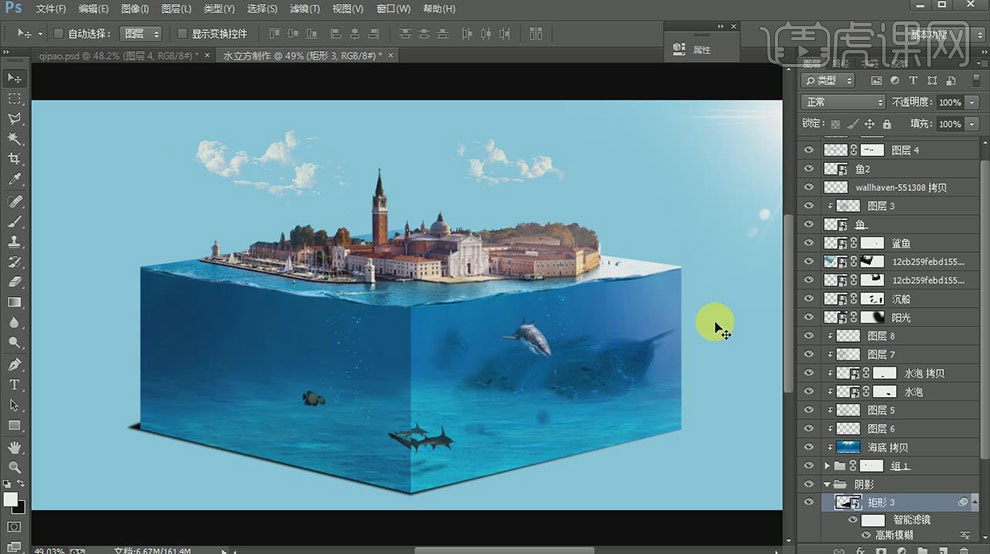Screen dimensions: 990x554
Task: Expand the 组 1 layer group
Action: point(826,466)
